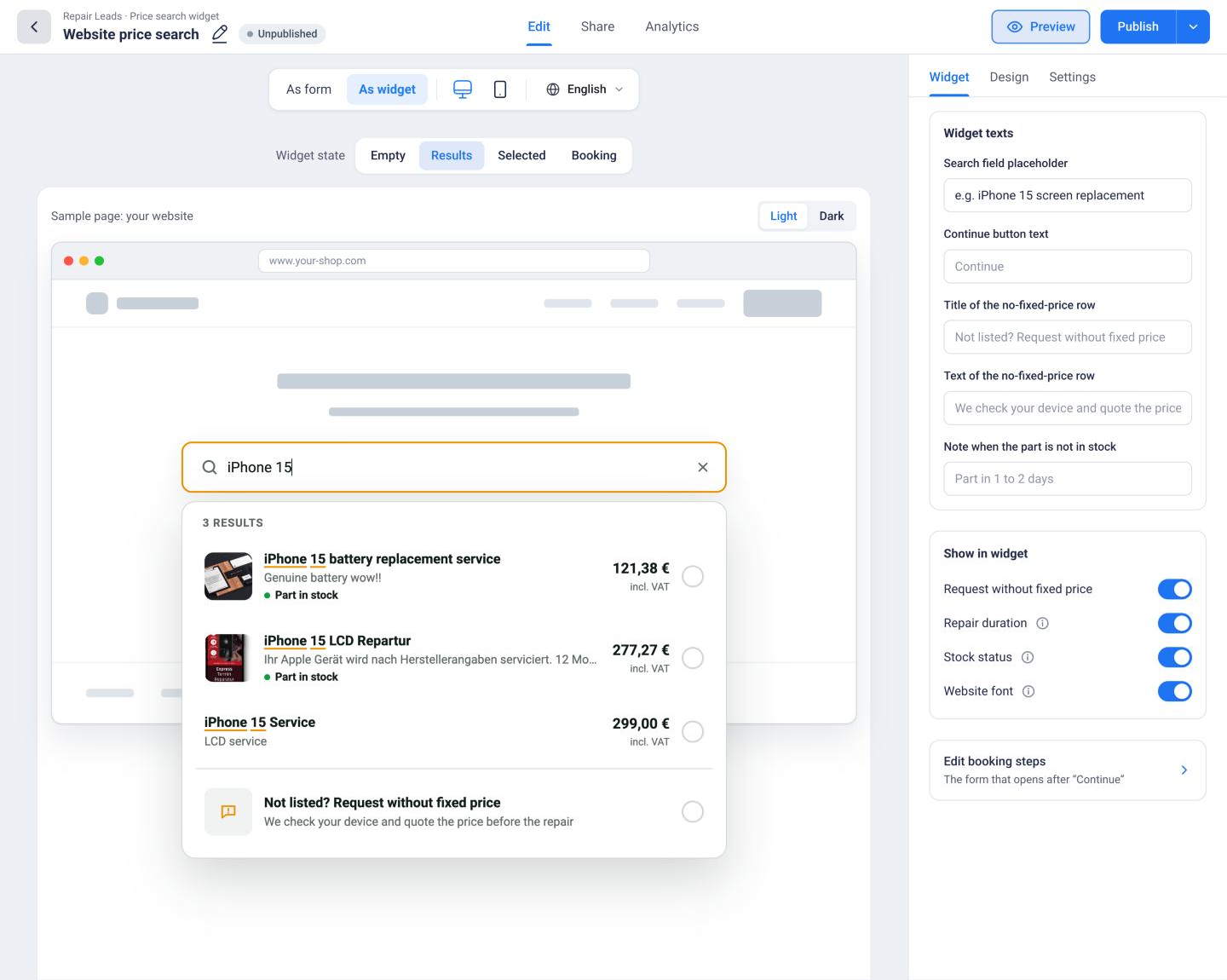Go to the Design tab
The height and width of the screenshot is (980, 1227).
pyautogui.click(x=1009, y=77)
